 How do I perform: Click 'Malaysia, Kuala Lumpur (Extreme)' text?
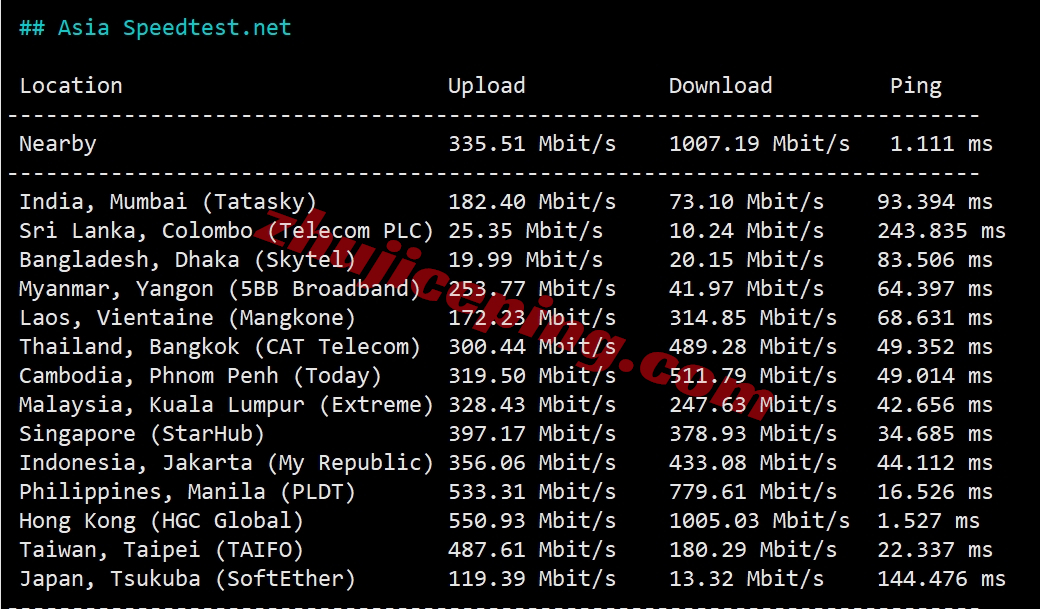[x=226, y=405]
